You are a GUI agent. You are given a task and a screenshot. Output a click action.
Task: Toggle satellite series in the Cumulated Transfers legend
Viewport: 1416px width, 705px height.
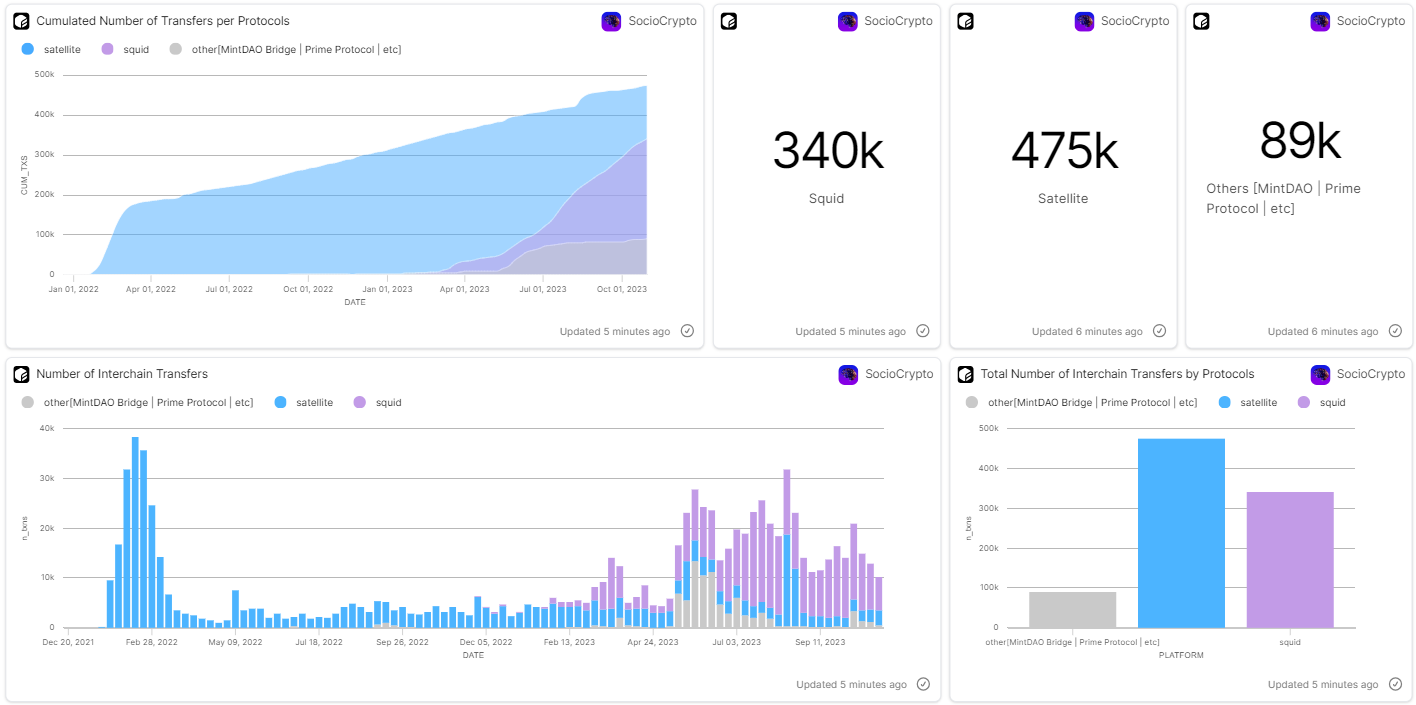[51, 49]
